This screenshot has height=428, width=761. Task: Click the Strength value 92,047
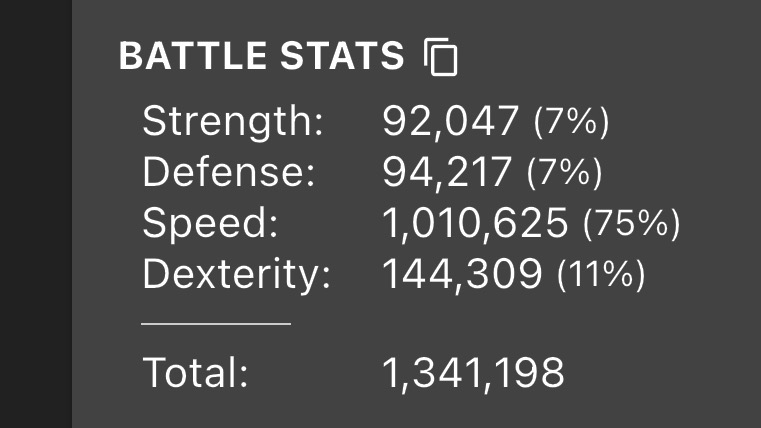tap(450, 121)
